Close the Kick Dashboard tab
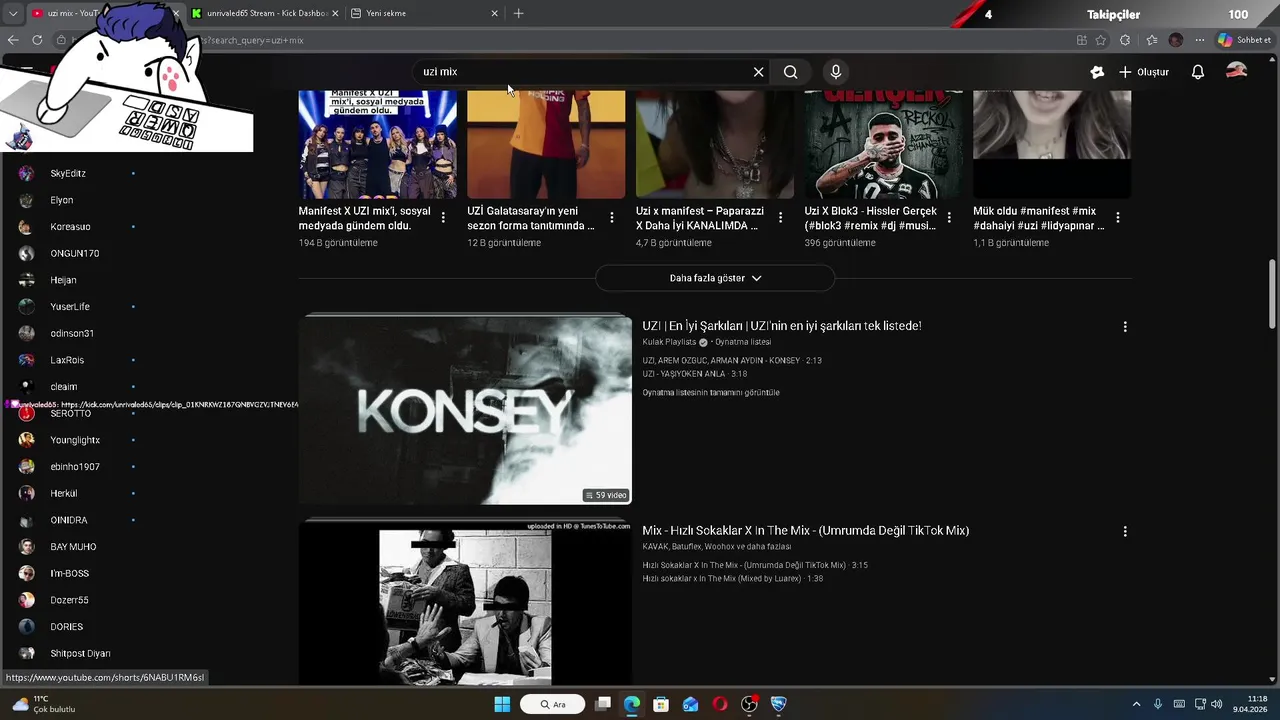The width and height of the screenshot is (1280, 720). [335, 13]
